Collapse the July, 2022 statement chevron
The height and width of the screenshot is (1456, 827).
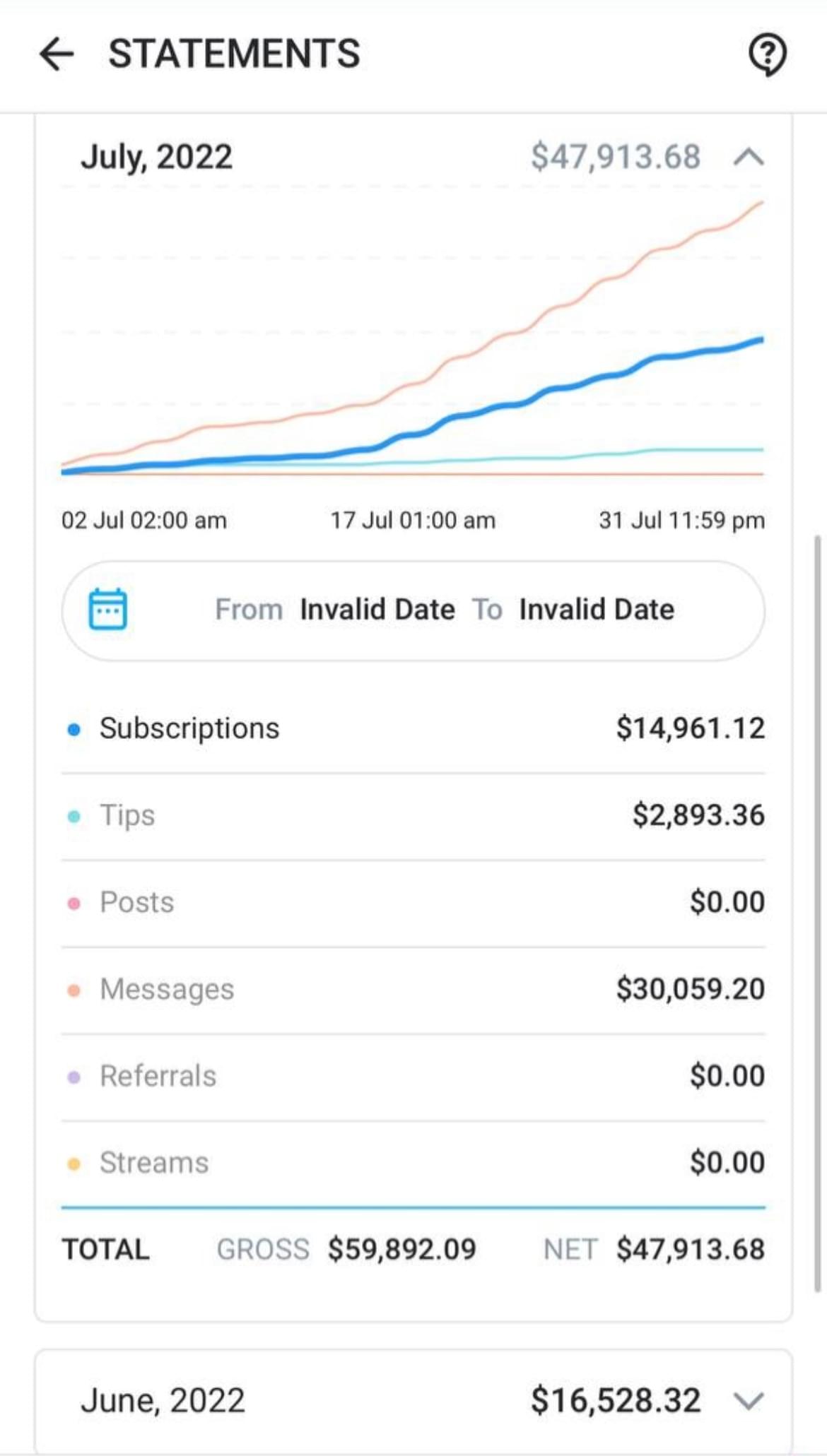(749, 156)
